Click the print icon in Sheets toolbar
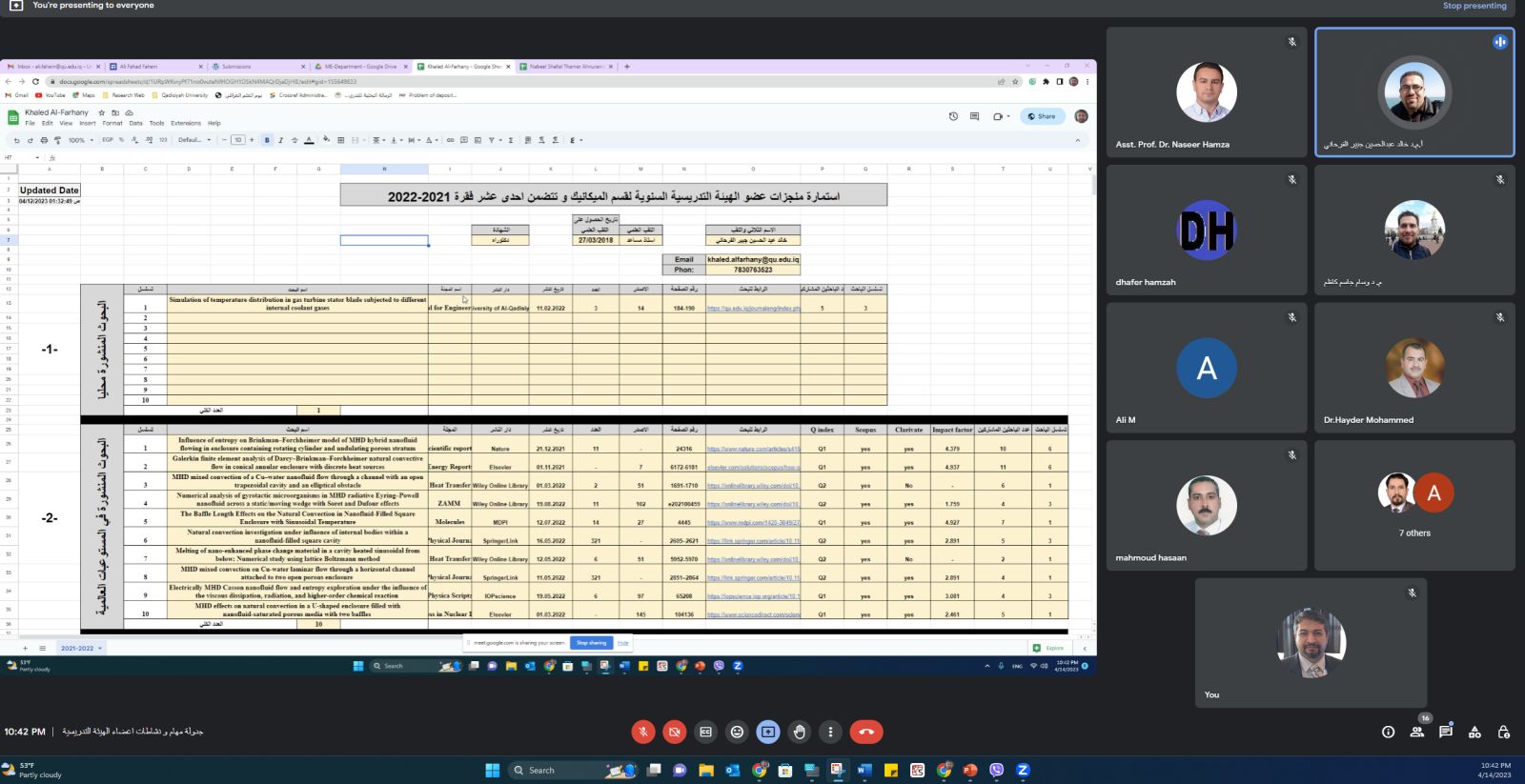This screenshot has width=1525, height=784. pos(44,140)
